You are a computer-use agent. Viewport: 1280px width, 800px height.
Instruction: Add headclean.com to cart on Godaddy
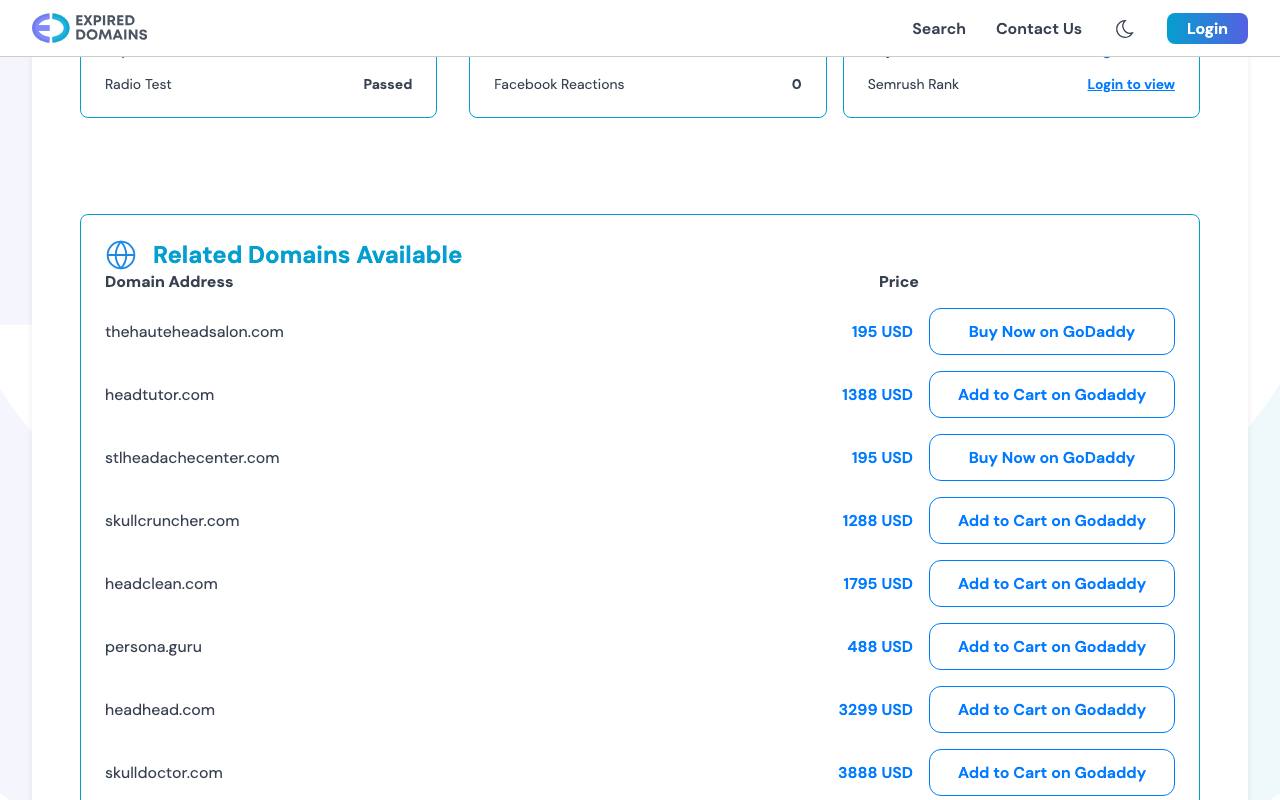1051,583
